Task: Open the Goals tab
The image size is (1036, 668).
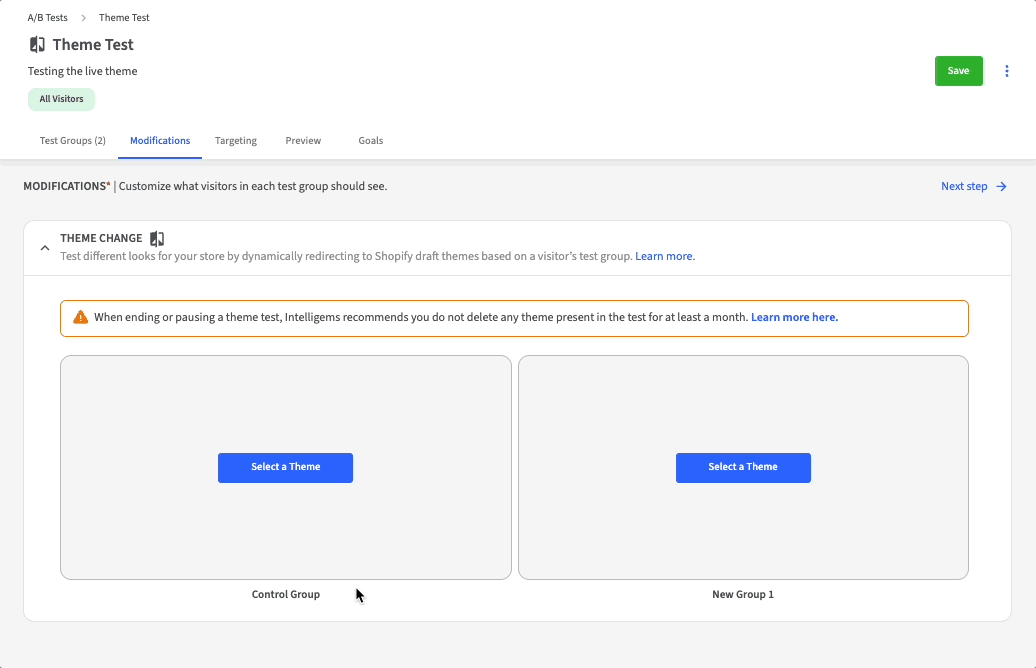Action: pyautogui.click(x=371, y=141)
